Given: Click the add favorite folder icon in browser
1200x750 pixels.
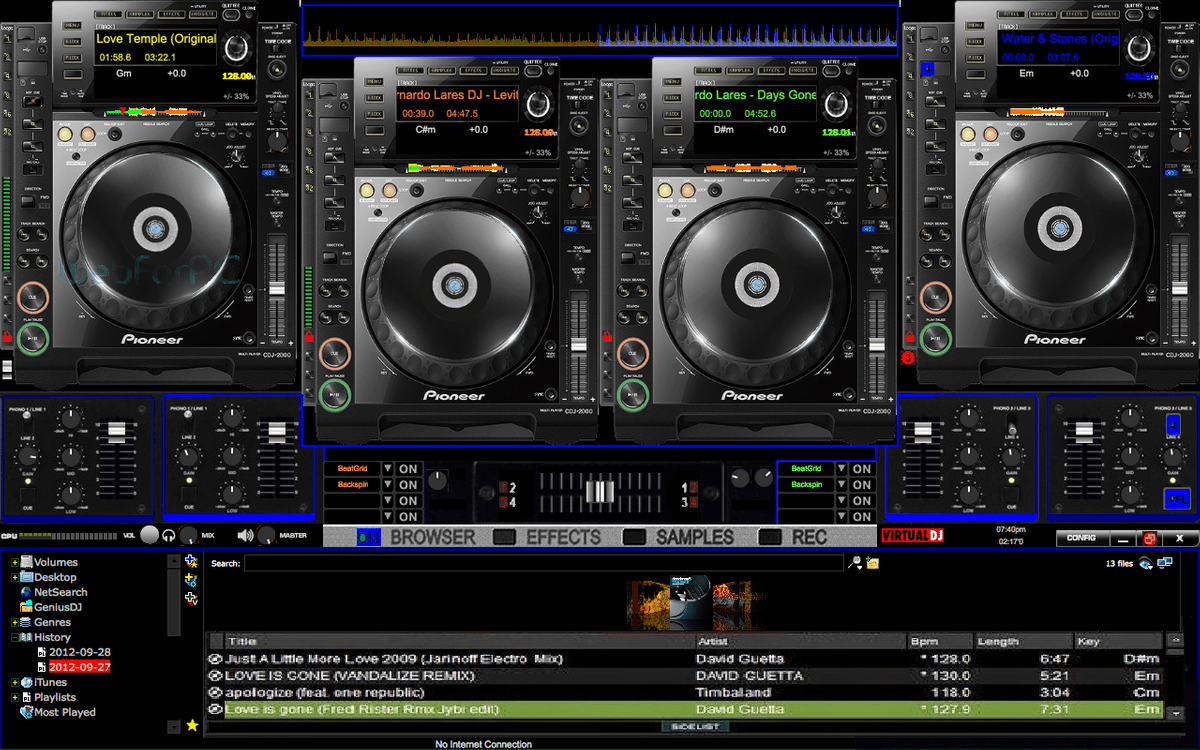Looking at the screenshot, I should click(190, 561).
